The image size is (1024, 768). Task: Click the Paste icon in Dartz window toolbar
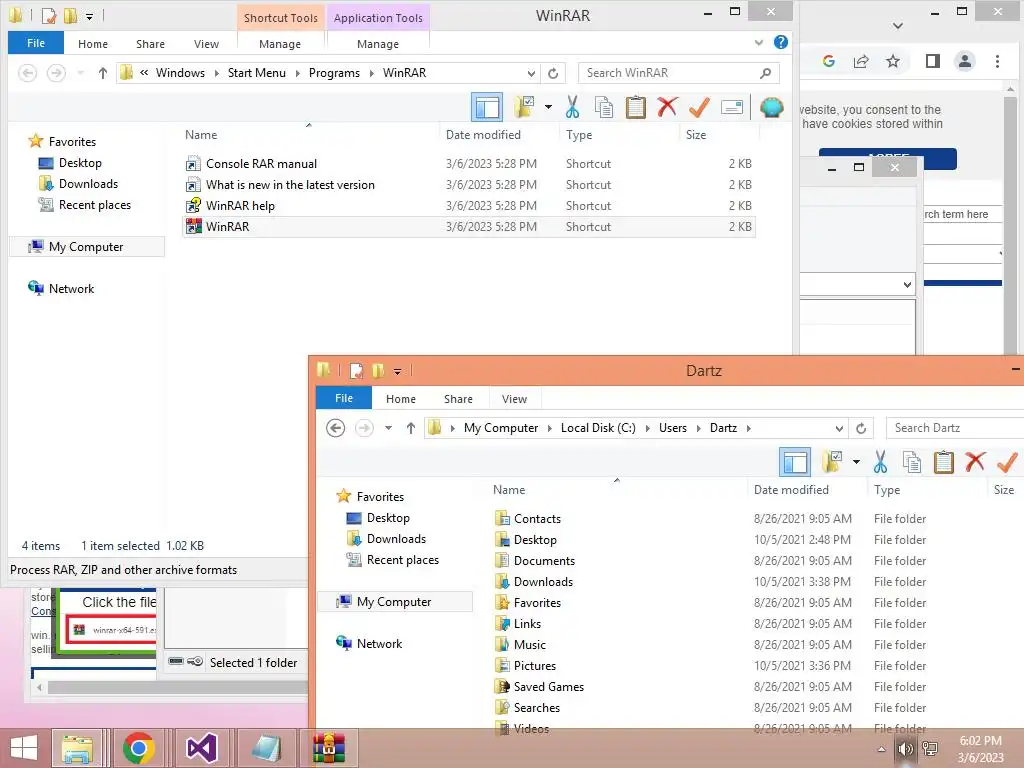(x=944, y=462)
